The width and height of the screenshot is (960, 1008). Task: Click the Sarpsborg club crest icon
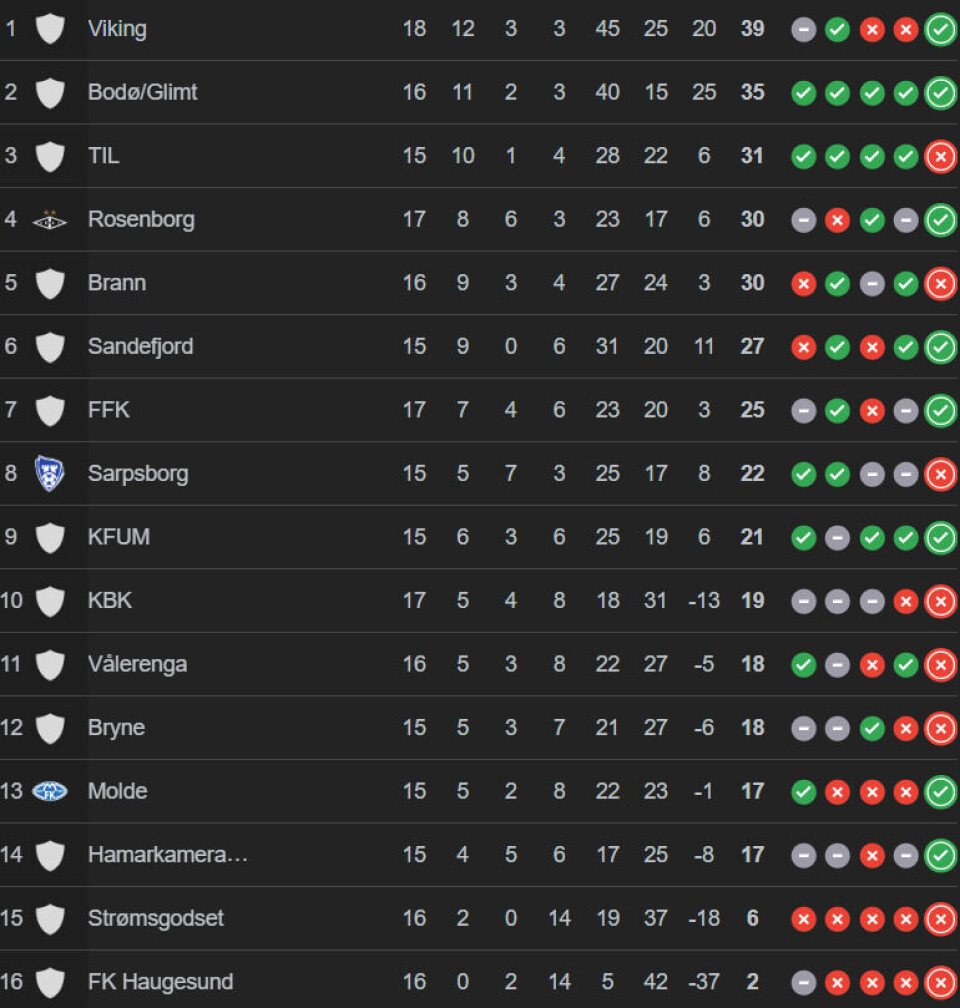[50, 473]
